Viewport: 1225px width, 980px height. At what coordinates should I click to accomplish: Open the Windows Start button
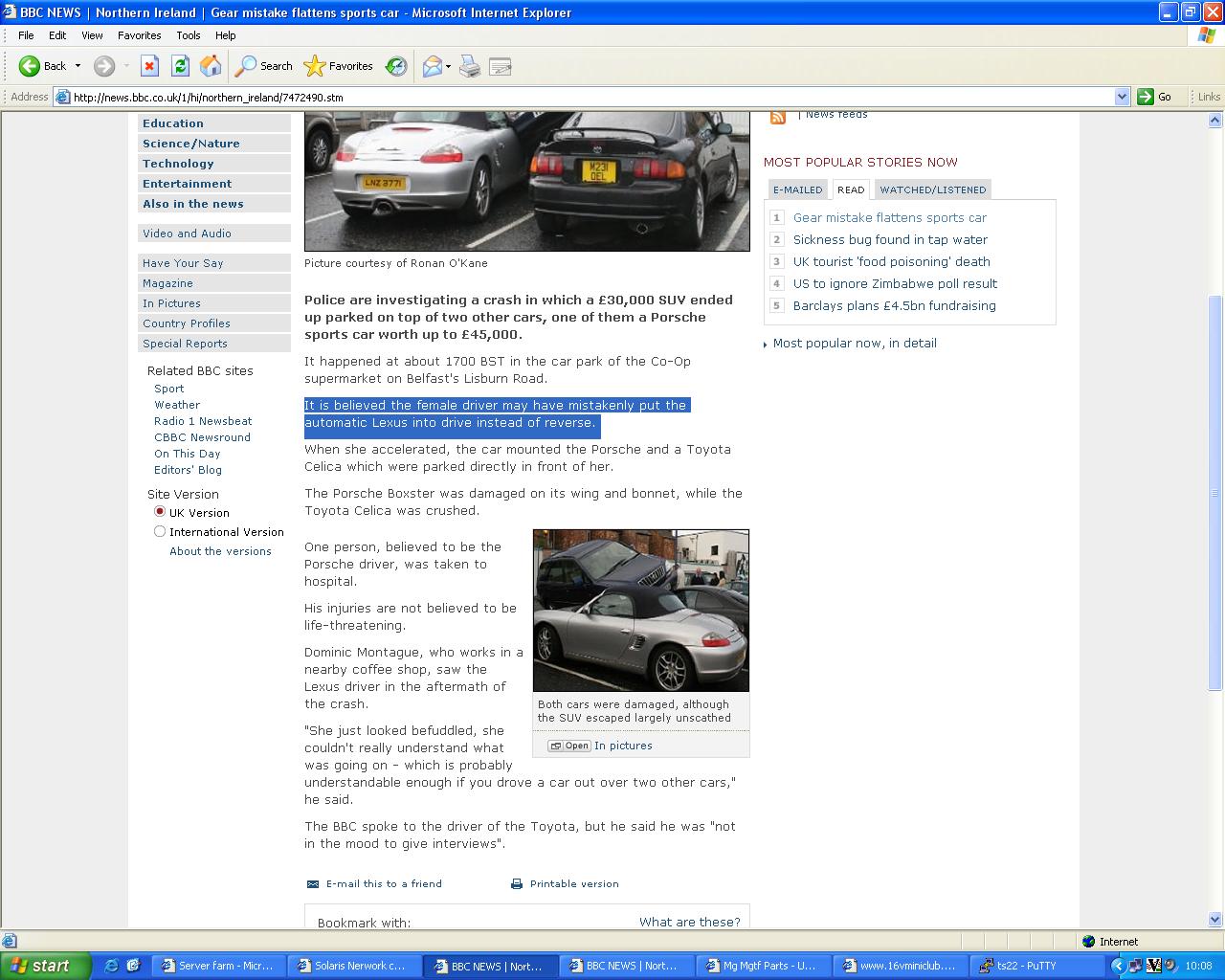pyautogui.click(x=45, y=966)
